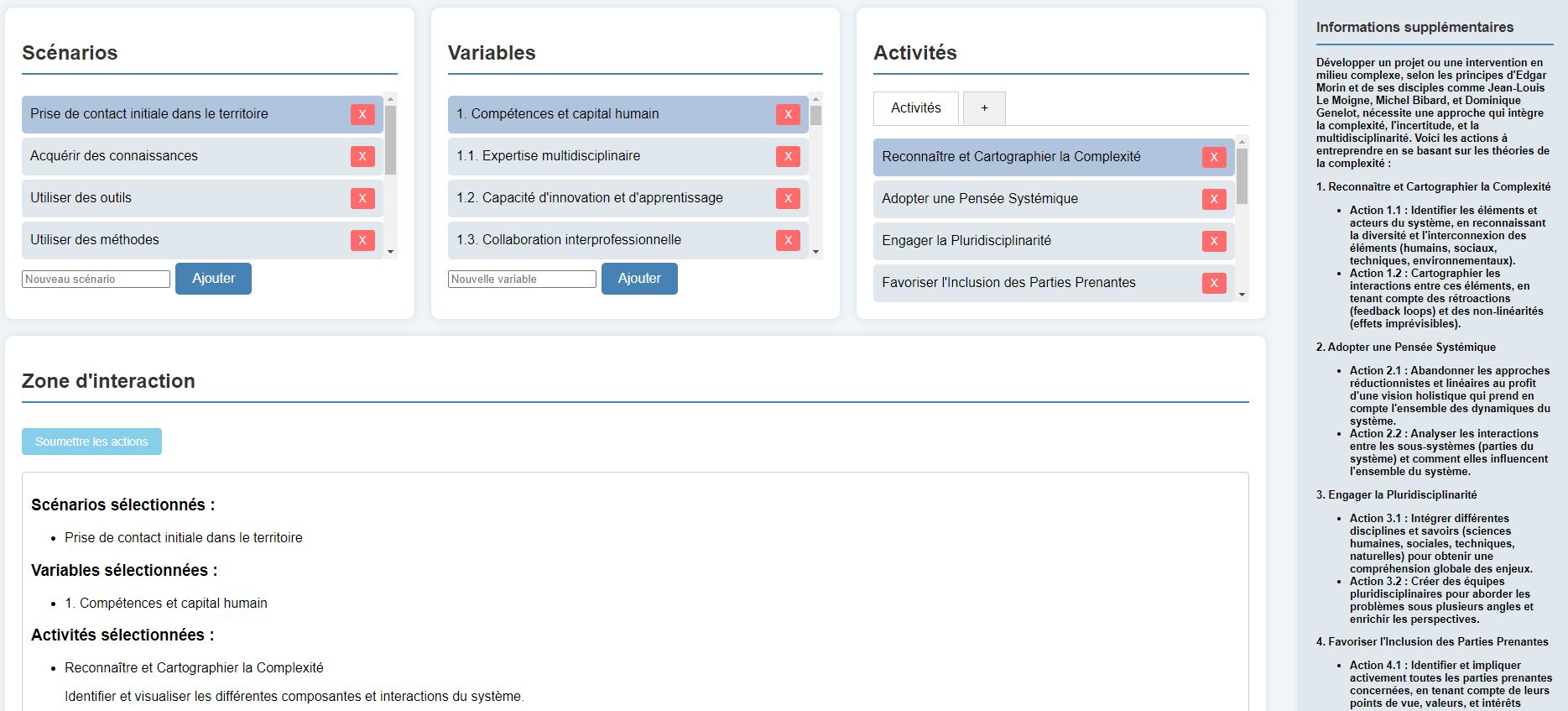The width and height of the screenshot is (1568, 711).
Task: Pick the 'Utiliser des méthodes' scenario
Action: pyautogui.click(x=202, y=240)
